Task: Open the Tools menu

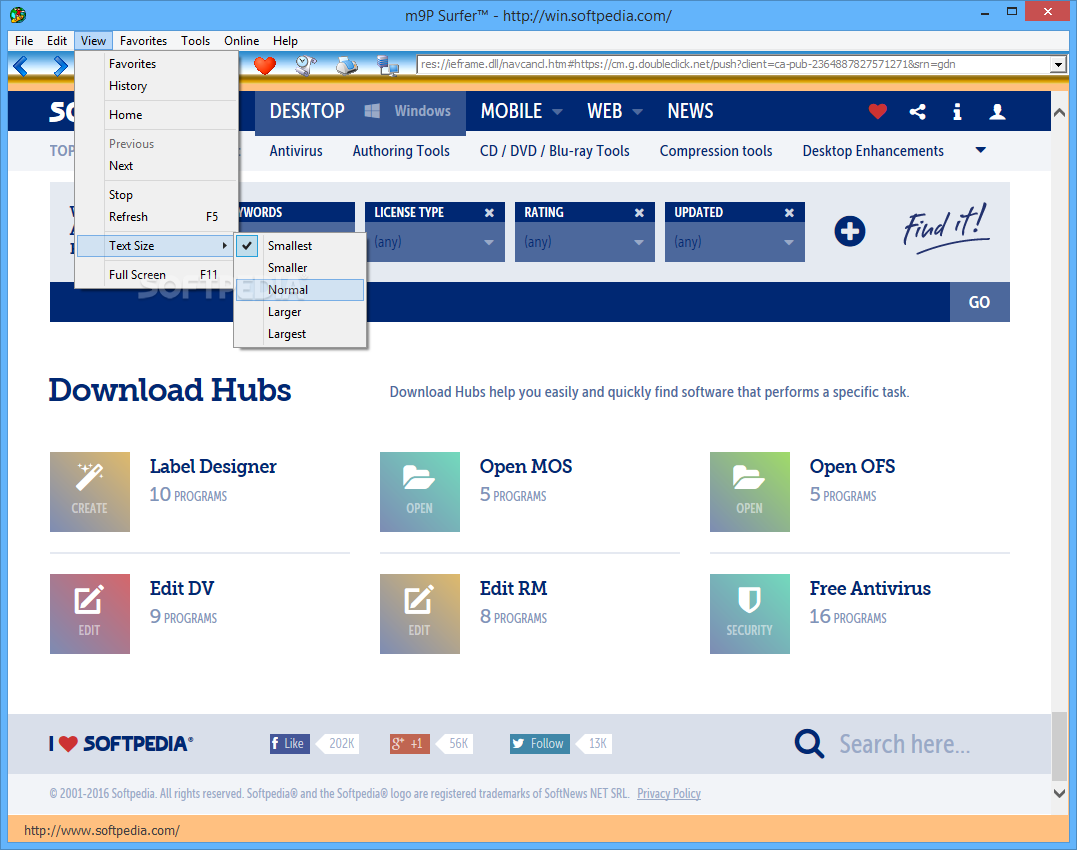Action: (195, 41)
